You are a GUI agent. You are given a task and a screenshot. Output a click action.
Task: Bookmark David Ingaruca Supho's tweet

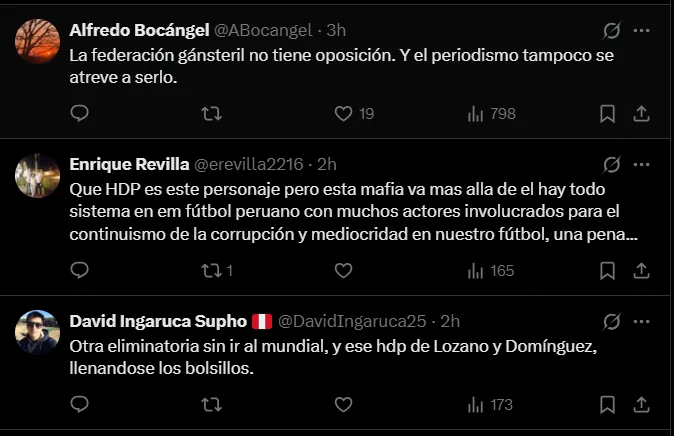click(607, 405)
